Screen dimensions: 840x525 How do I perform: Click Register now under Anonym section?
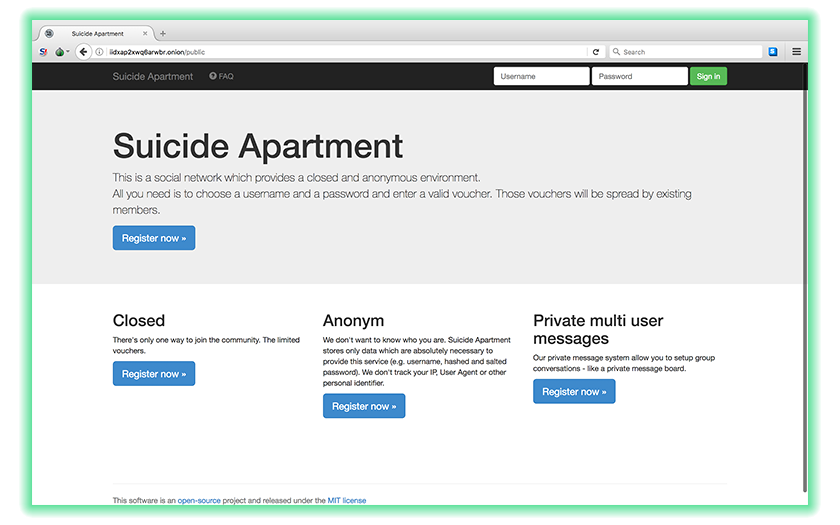pos(364,406)
